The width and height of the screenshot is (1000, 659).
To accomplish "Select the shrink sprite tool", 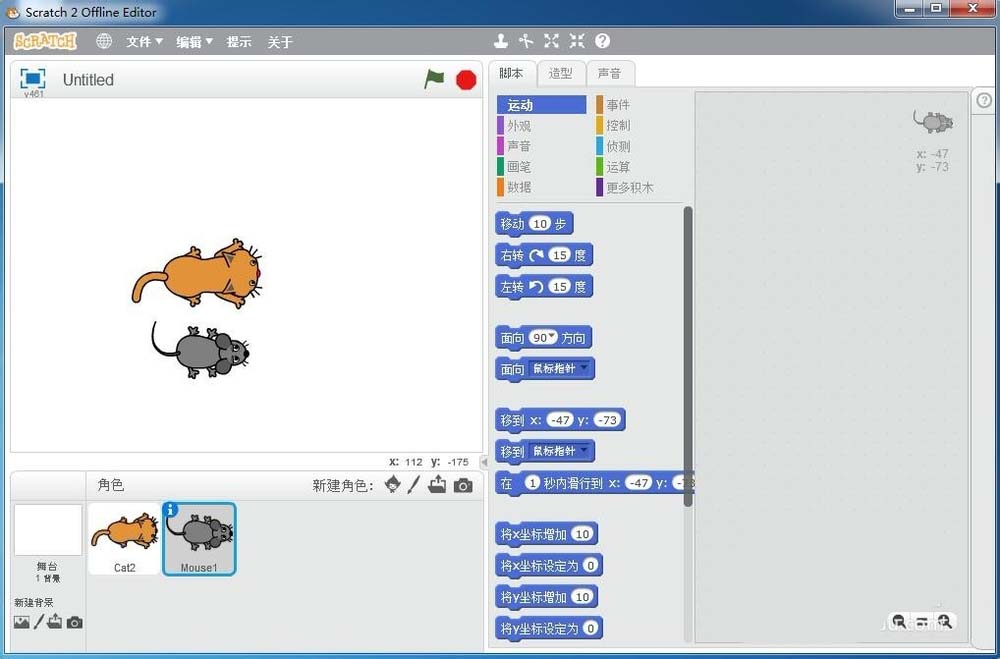I will coord(576,41).
